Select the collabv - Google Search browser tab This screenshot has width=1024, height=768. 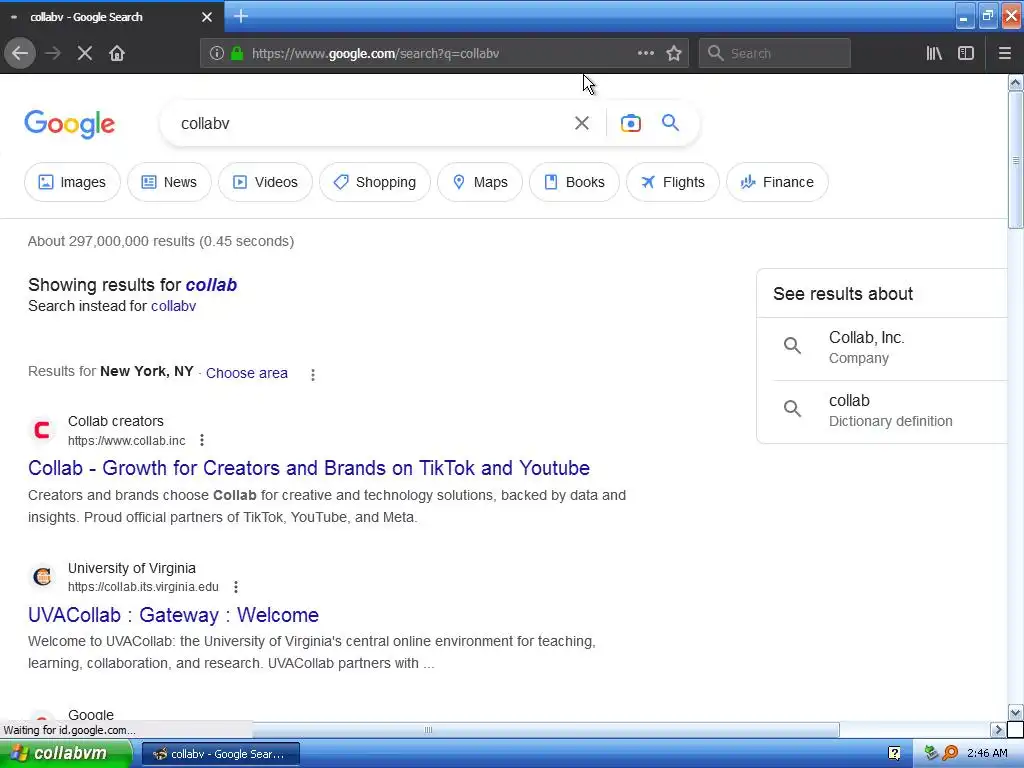click(111, 17)
